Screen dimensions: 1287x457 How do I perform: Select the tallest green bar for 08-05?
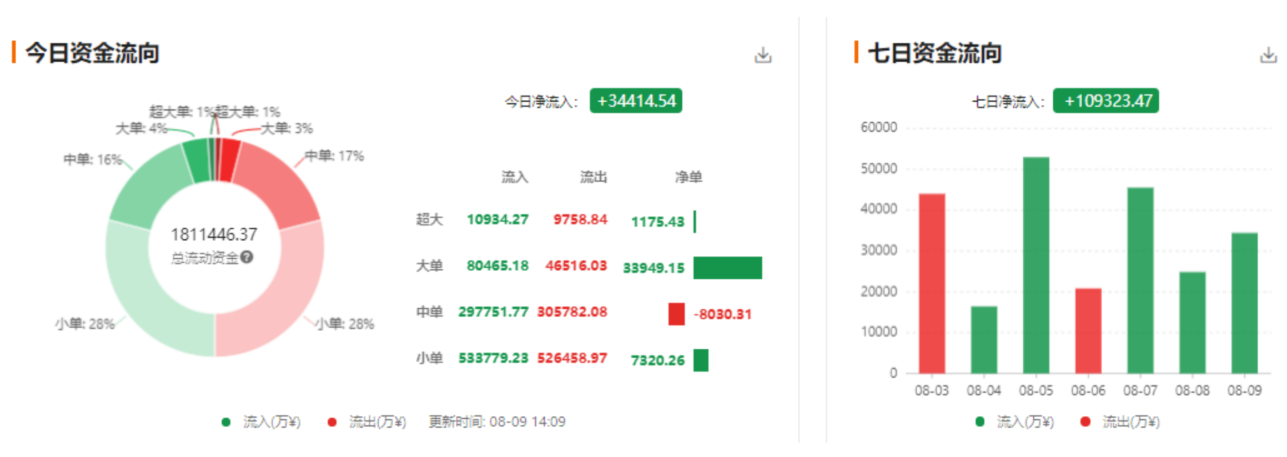[1036, 265]
